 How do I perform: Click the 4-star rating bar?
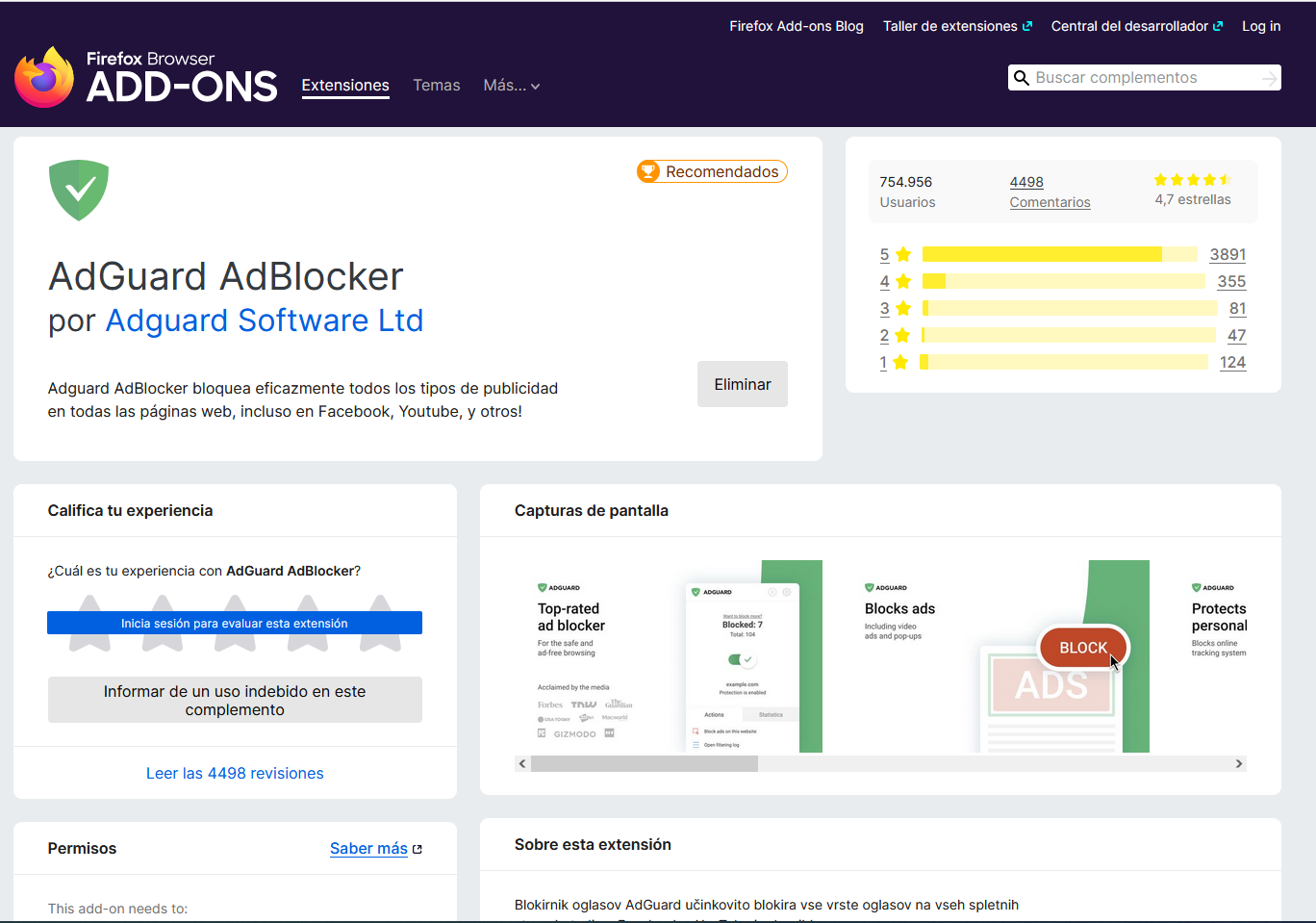click(1063, 281)
